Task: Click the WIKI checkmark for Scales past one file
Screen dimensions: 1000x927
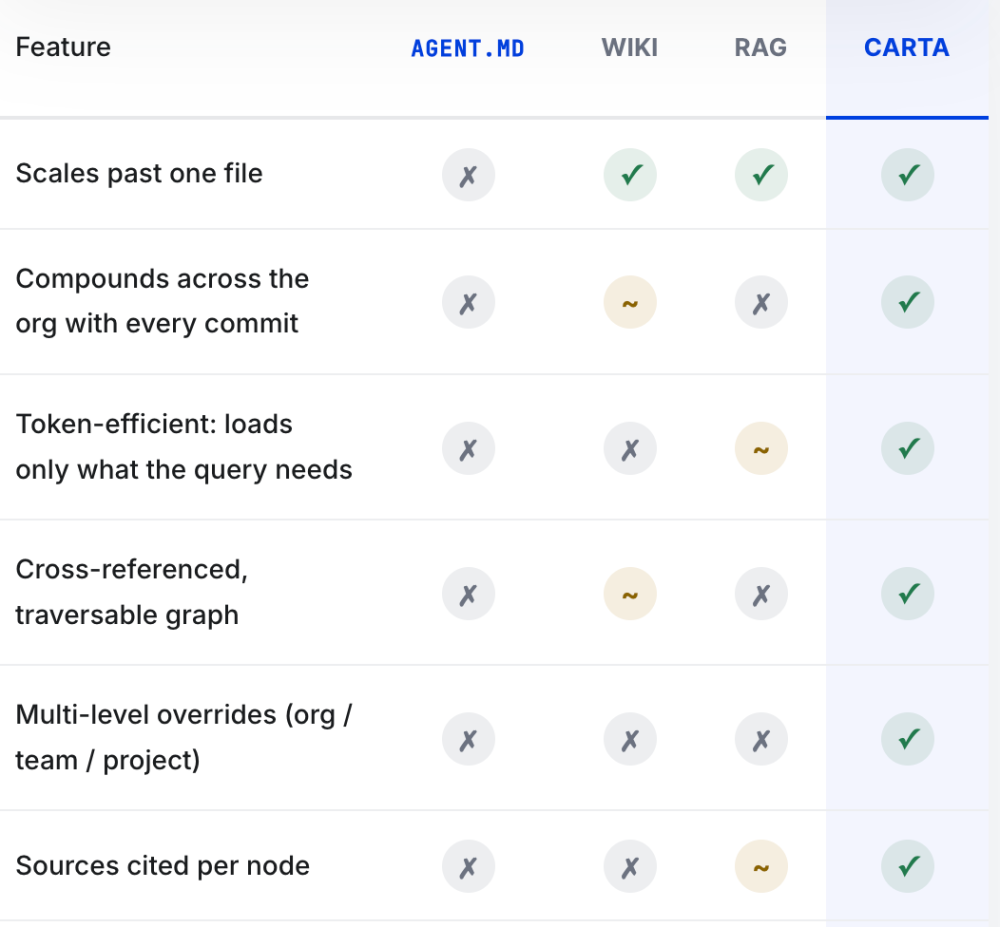Action: point(630,175)
